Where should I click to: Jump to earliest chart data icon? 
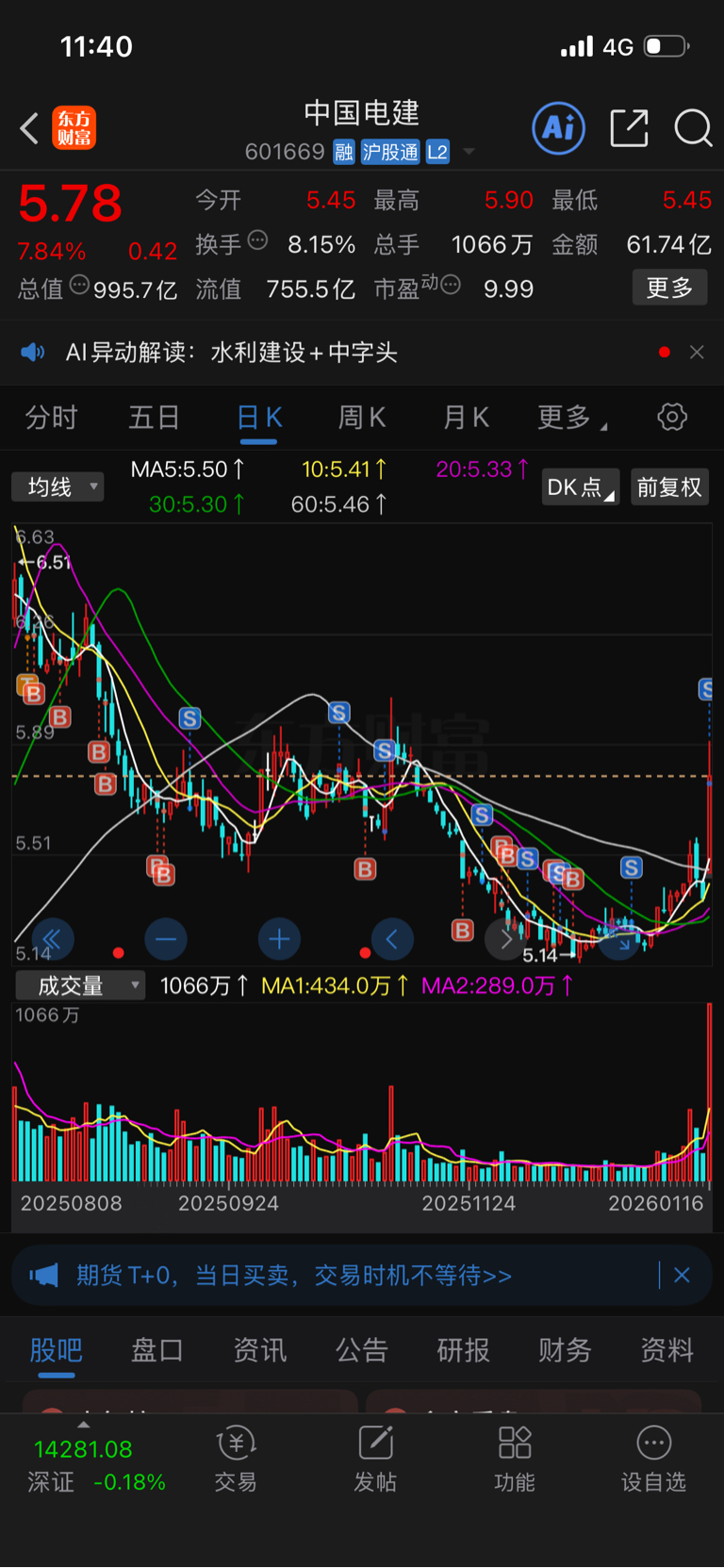pos(52,939)
